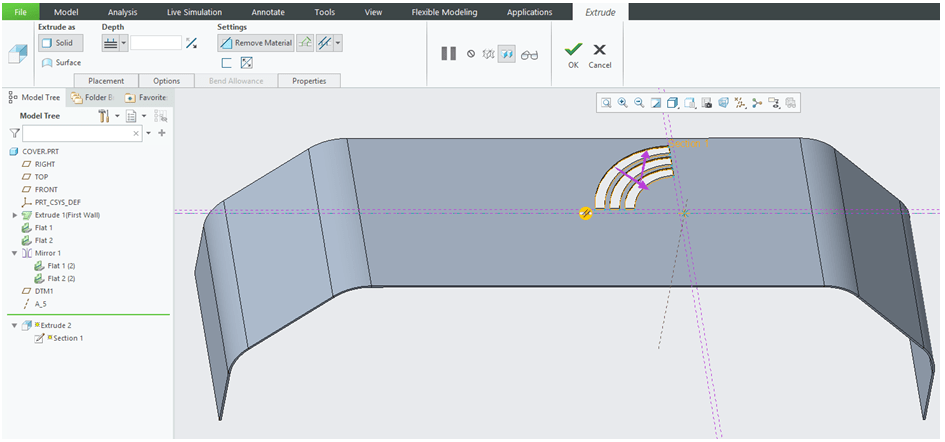
Task: Open the Placement panel tab
Action: pyautogui.click(x=106, y=80)
